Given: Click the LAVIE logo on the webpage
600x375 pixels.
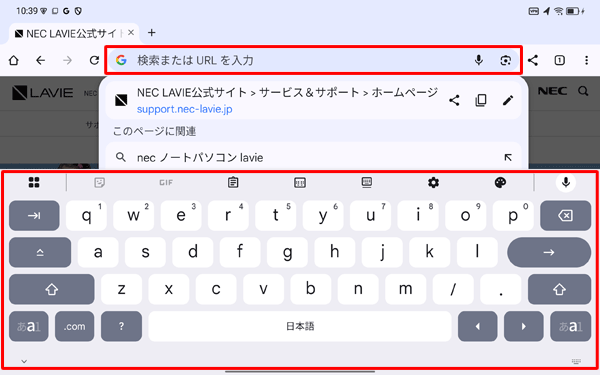Looking at the screenshot, I should point(42,93).
